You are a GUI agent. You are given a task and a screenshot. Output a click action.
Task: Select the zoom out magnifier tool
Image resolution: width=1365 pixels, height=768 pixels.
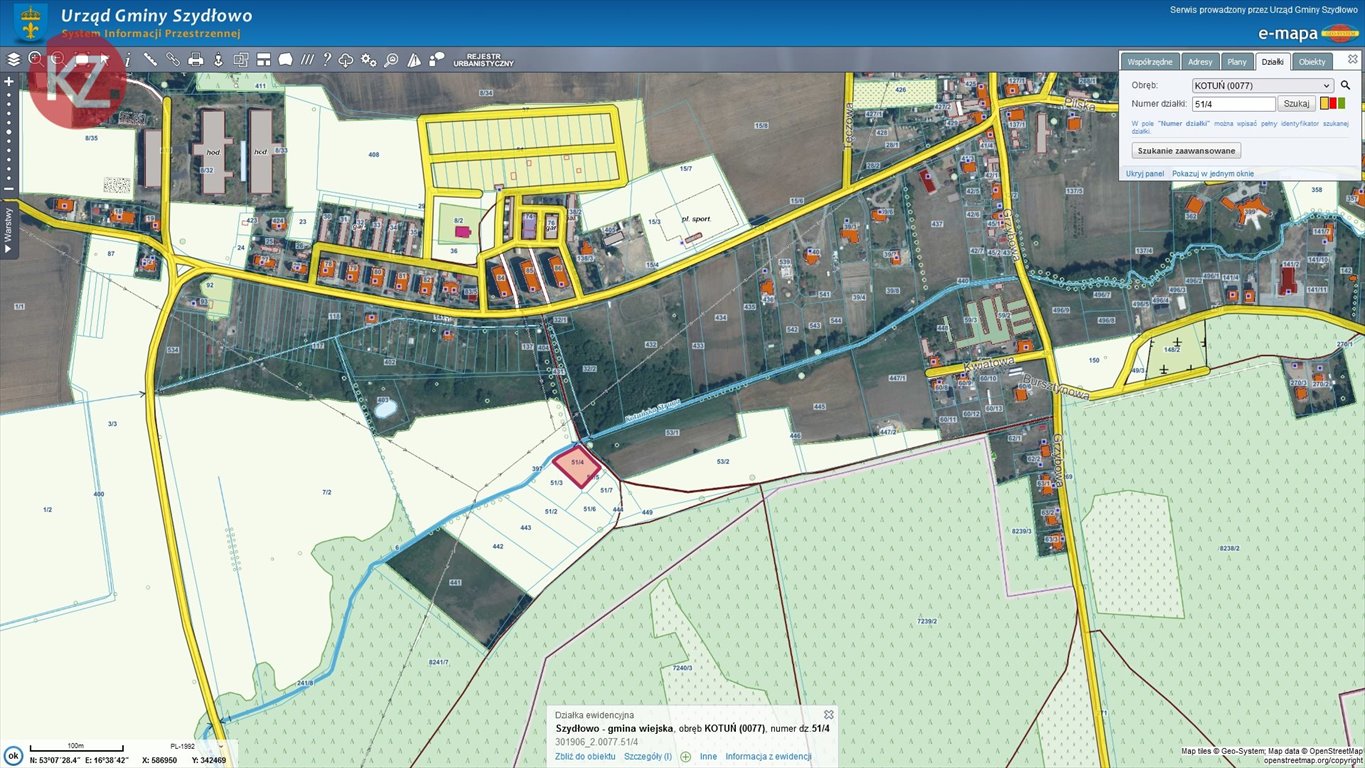(x=58, y=59)
